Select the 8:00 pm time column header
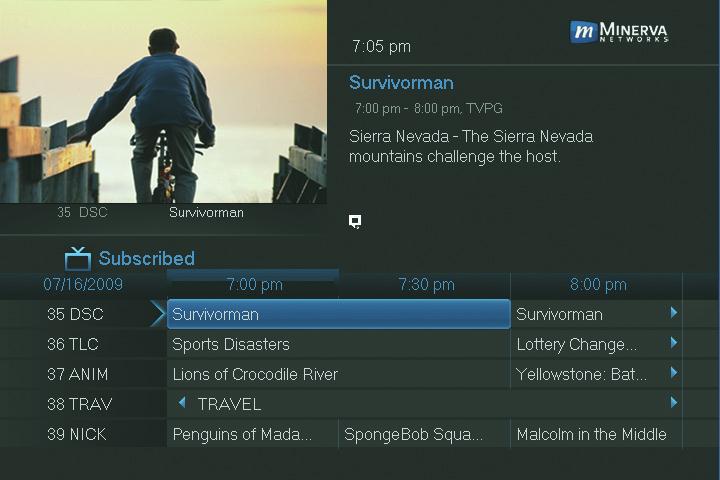 (598, 285)
